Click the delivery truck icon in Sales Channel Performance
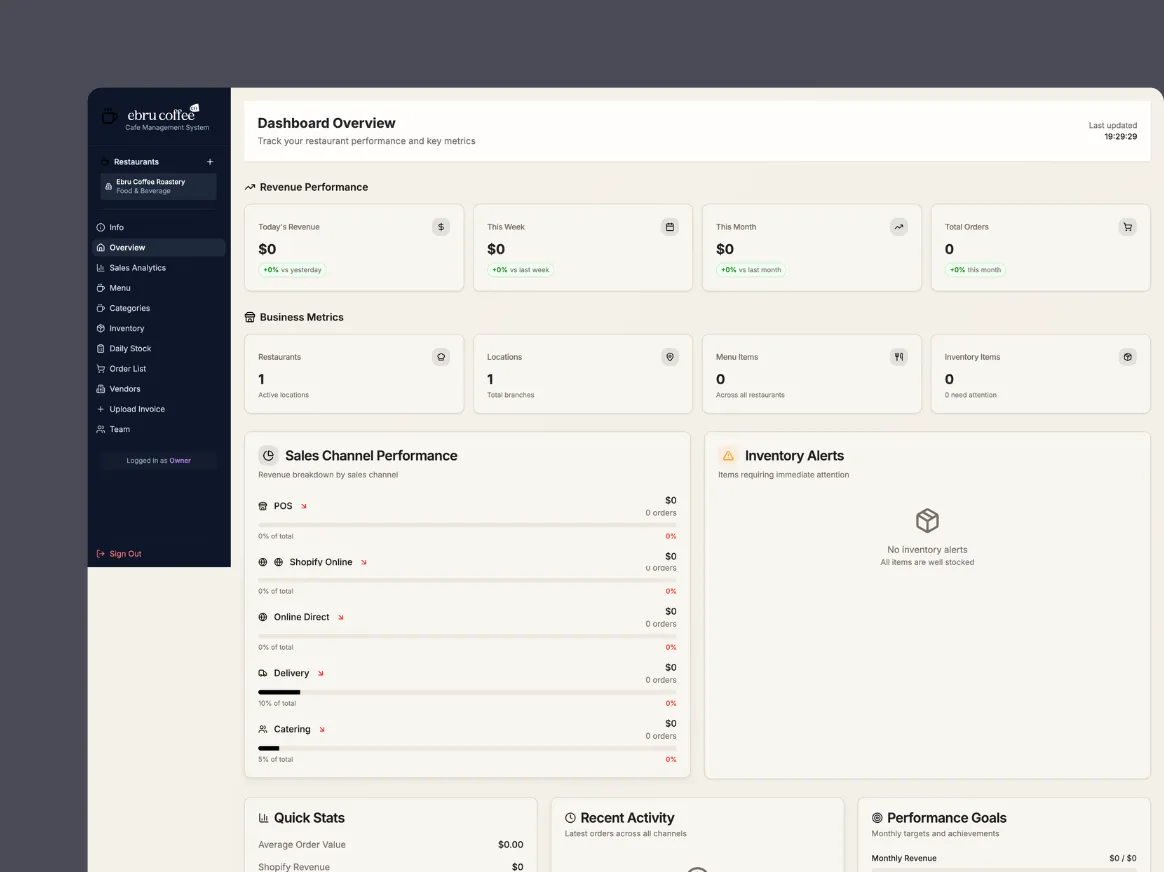This screenshot has width=1164, height=872. pos(261,673)
